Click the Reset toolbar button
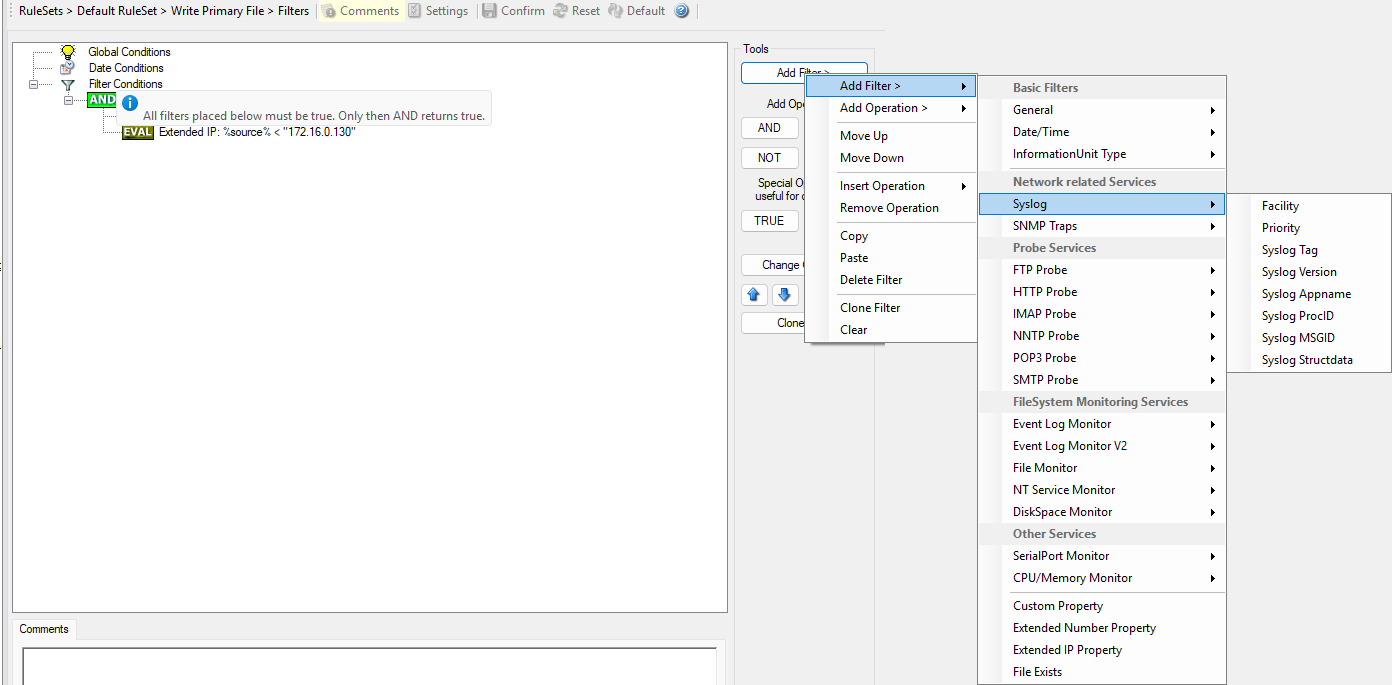1392x685 pixels. tap(576, 11)
